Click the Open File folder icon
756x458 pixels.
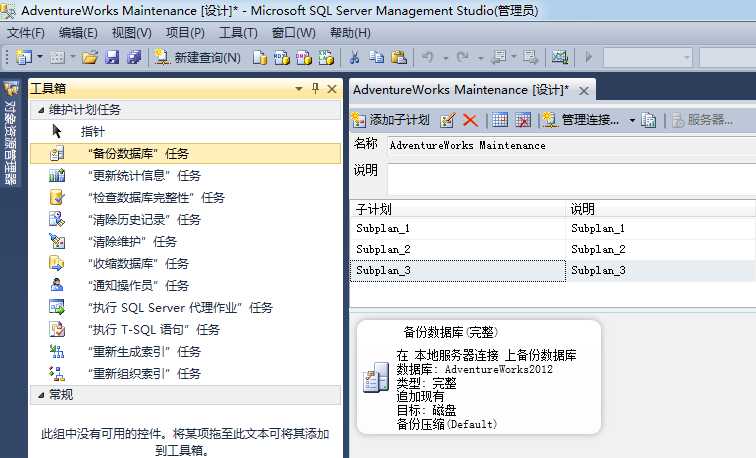[89, 58]
